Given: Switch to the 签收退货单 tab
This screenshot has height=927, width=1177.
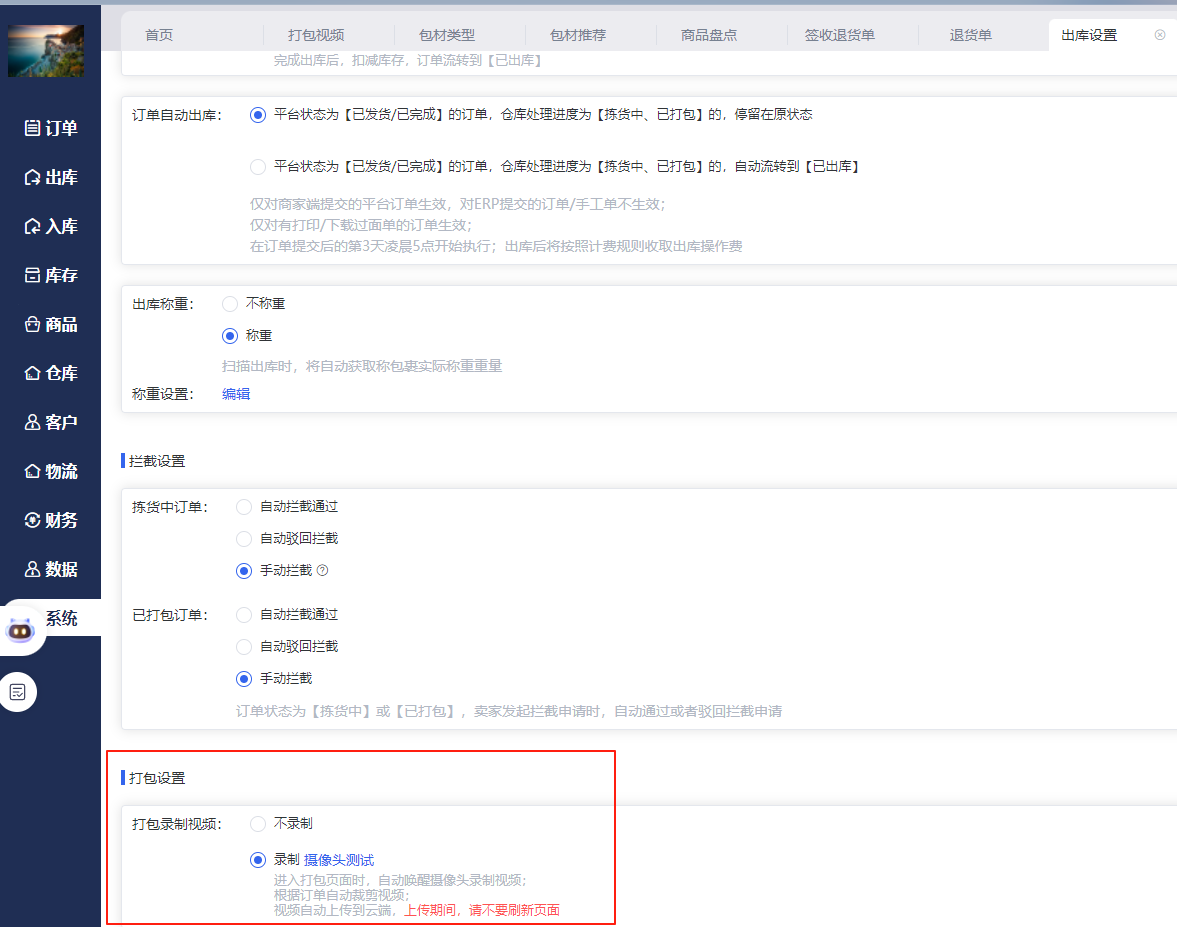Looking at the screenshot, I should coord(839,35).
